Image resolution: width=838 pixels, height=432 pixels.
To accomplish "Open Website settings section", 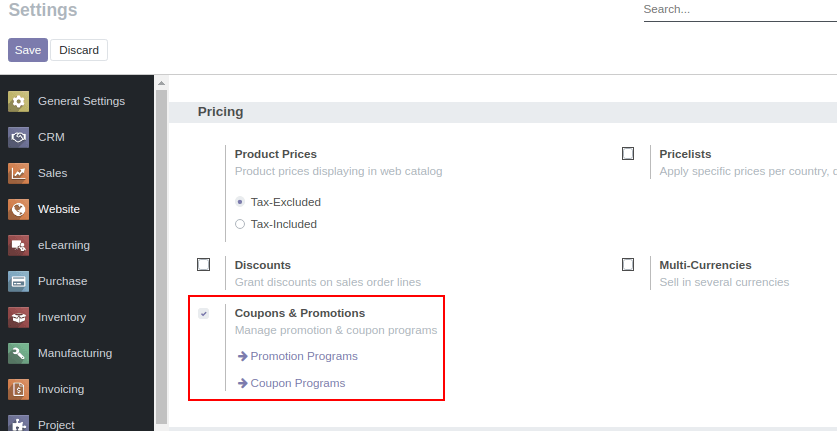I will coord(77,209).
